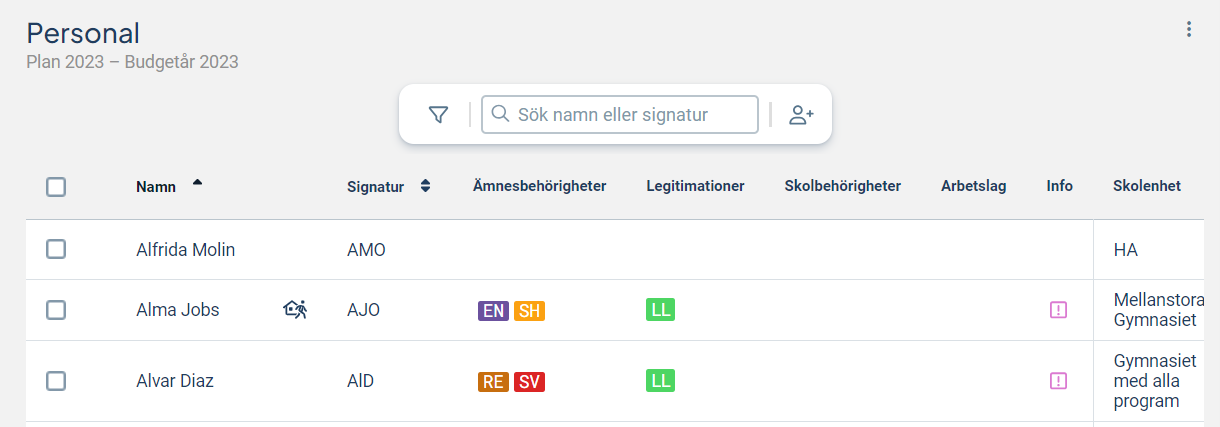Click the Skolenhet column header
Screen dimensions: 1220x427
click(1147, 186)
